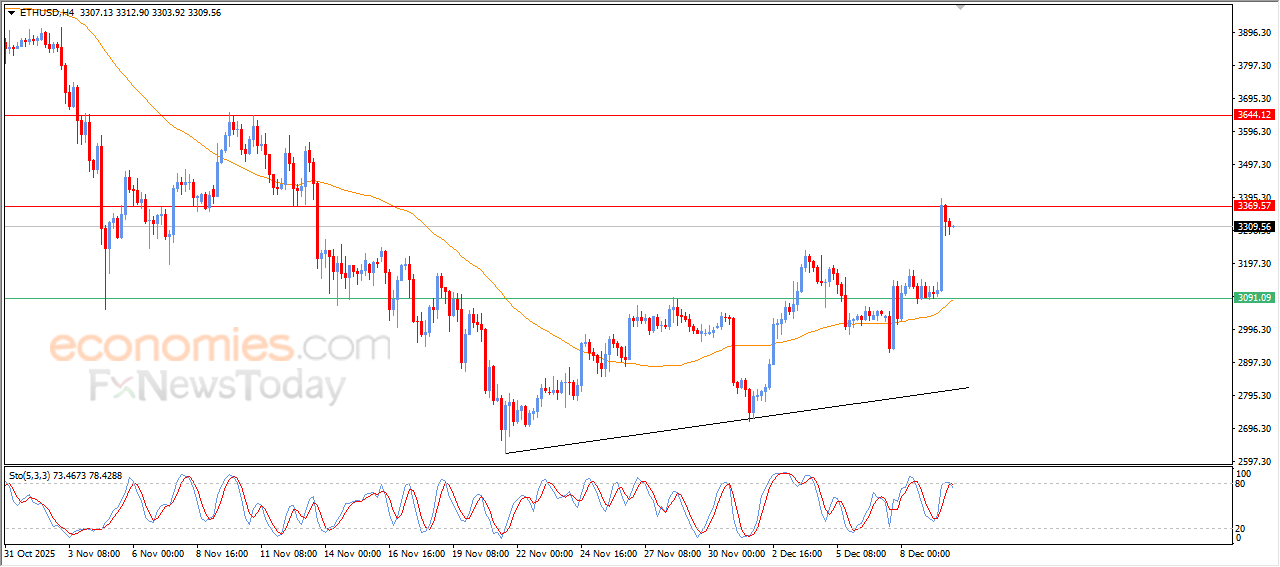This screenshot has height=567, width=1280.
Task: Click the 3695.30 price axis label
Action: coord(1254,99)
